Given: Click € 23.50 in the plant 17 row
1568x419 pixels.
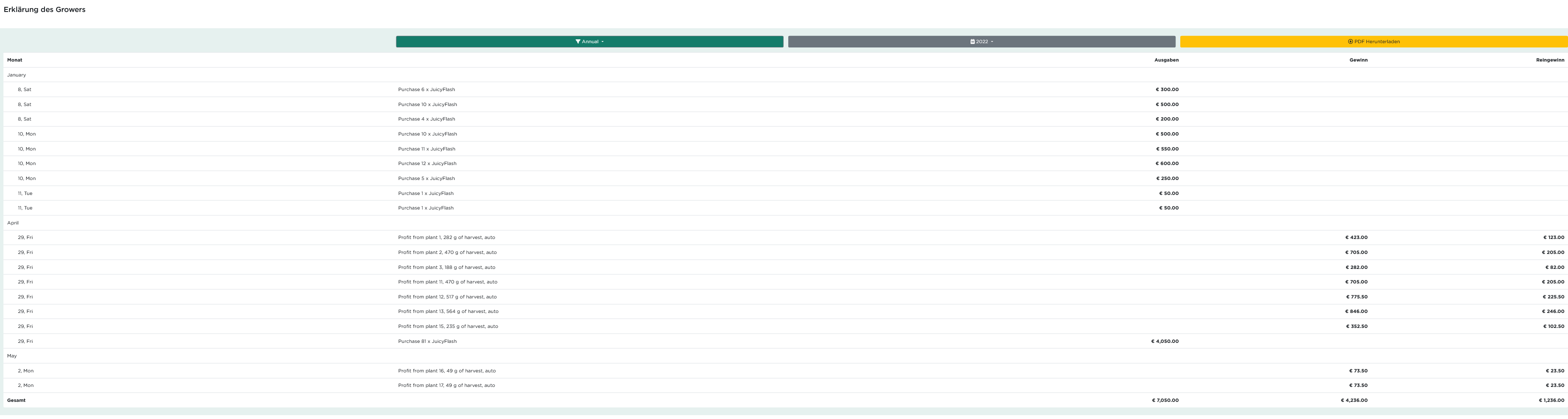Looking at the screenshot, I should pyautogui.click(x=1555, y=386).
